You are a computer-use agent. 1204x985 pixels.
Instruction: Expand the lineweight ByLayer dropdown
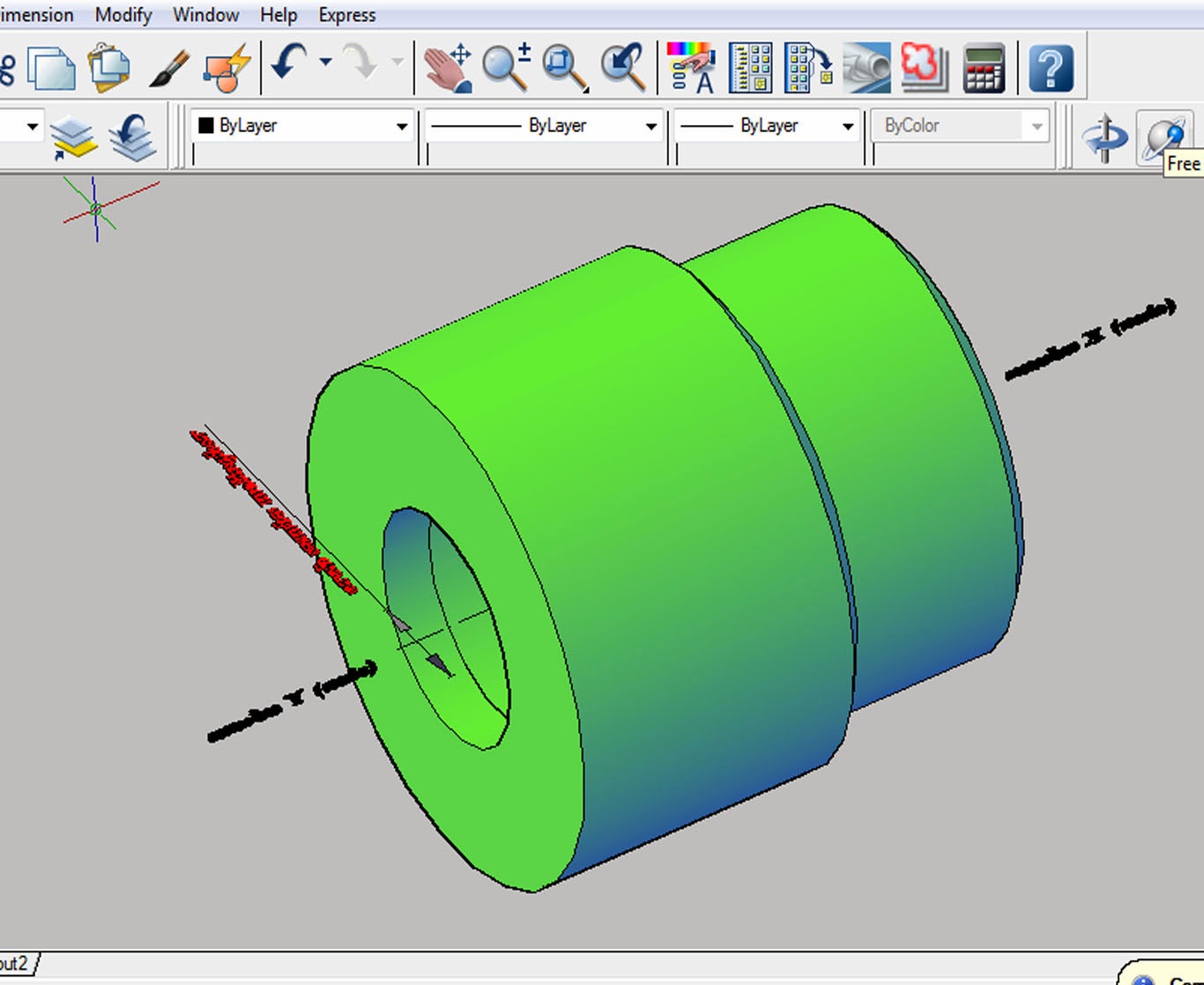point(846,125)
